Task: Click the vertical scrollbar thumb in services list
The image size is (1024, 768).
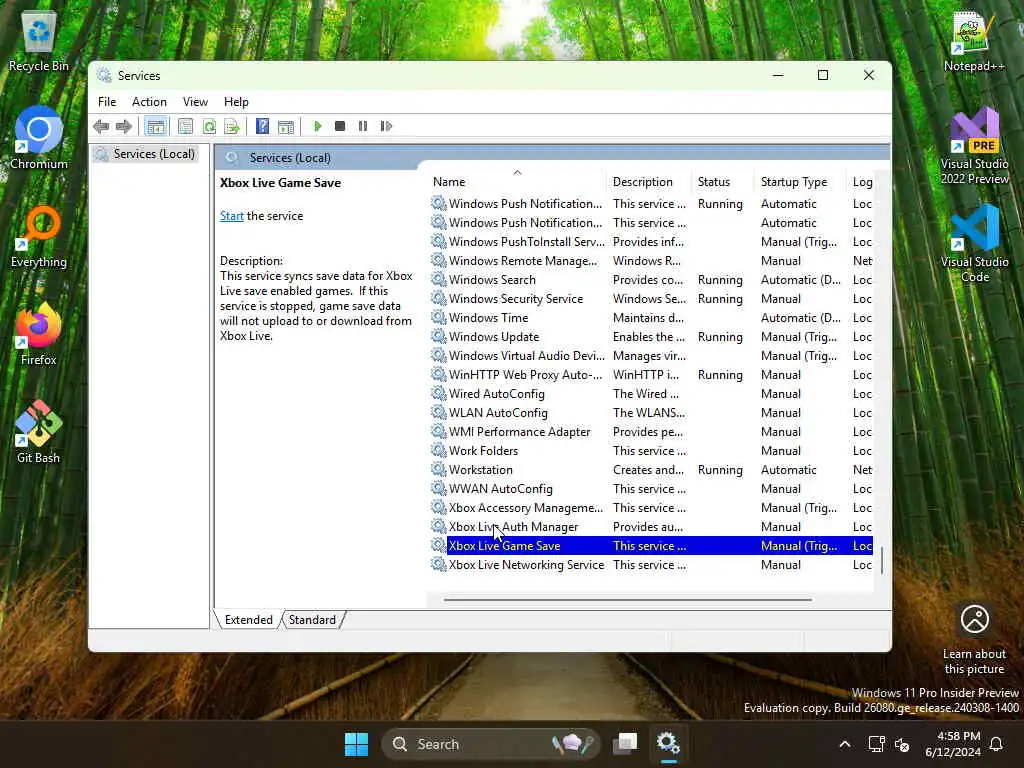Action: [882, 560]
